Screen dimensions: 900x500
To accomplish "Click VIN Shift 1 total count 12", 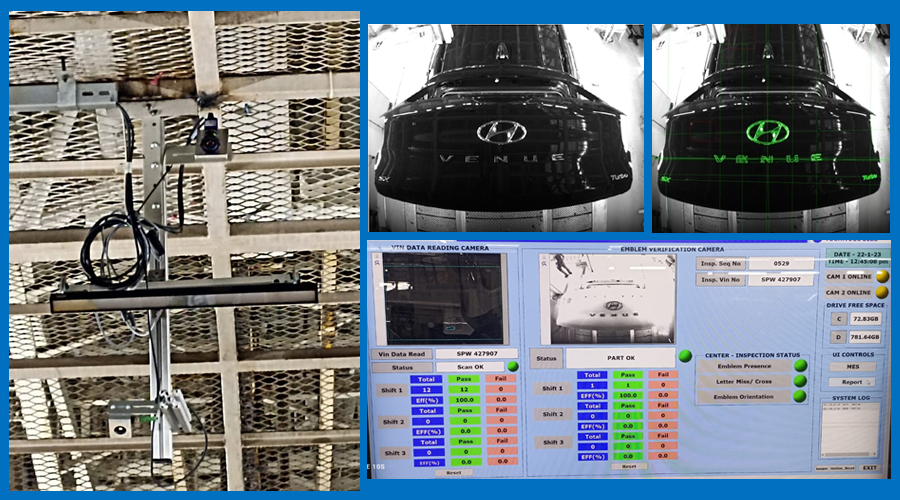I will [426, 390].
